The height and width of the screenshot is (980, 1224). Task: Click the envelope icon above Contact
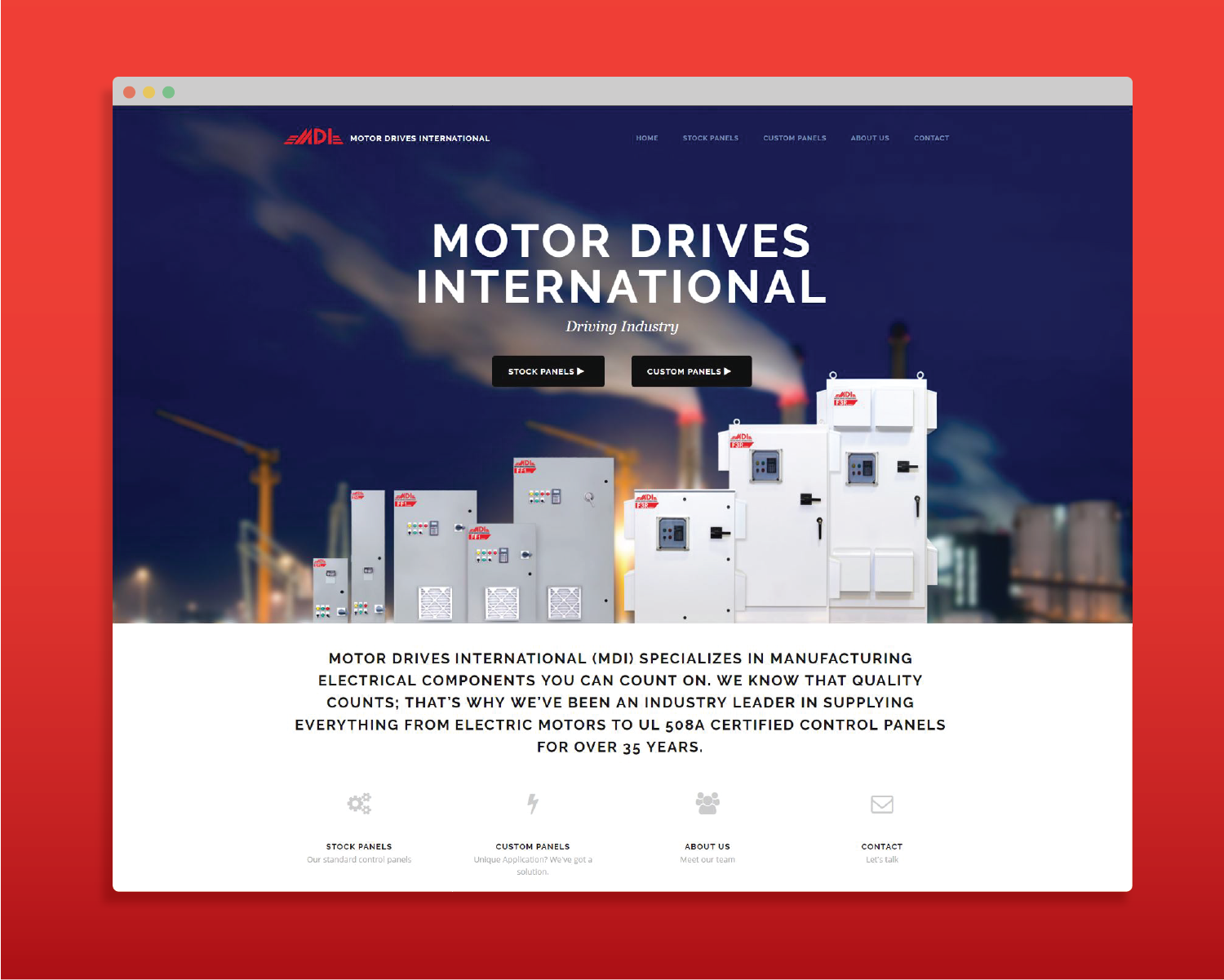(x=882, y=805)
